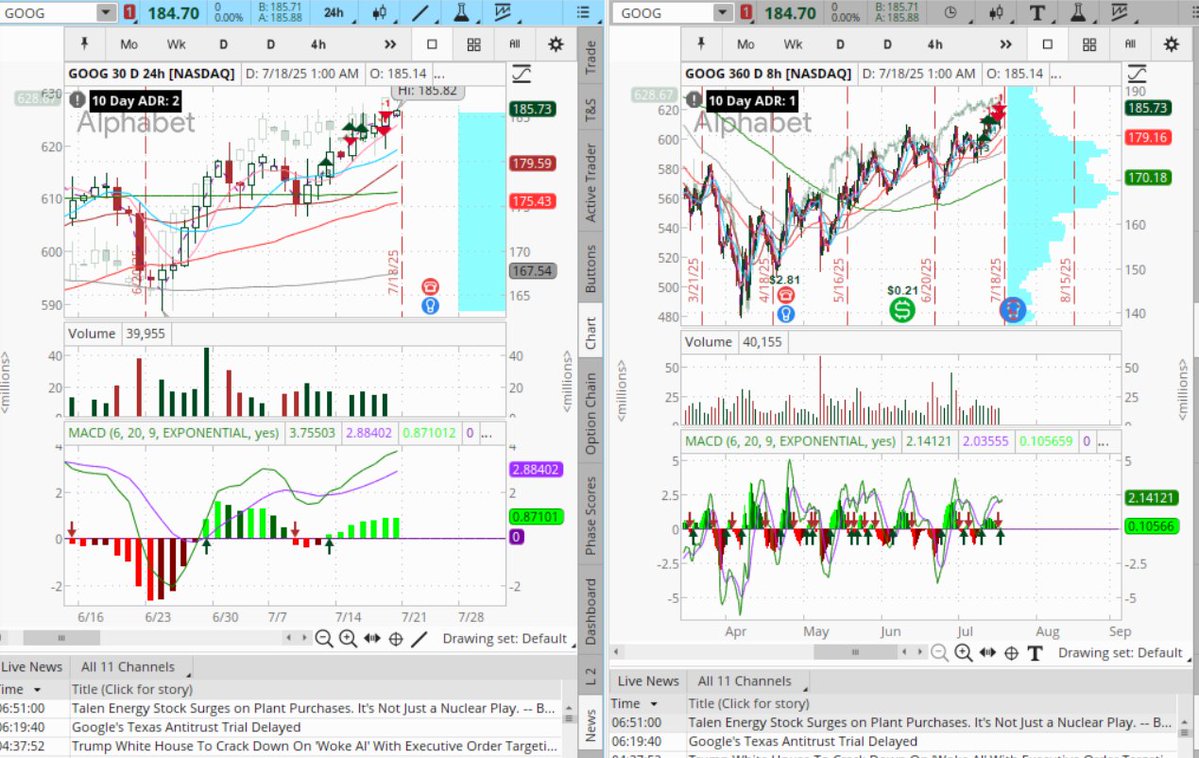The image size is (1199, 758).
Task: Open the 24h timeframe selector on left chart
Action: coord(333,13)
